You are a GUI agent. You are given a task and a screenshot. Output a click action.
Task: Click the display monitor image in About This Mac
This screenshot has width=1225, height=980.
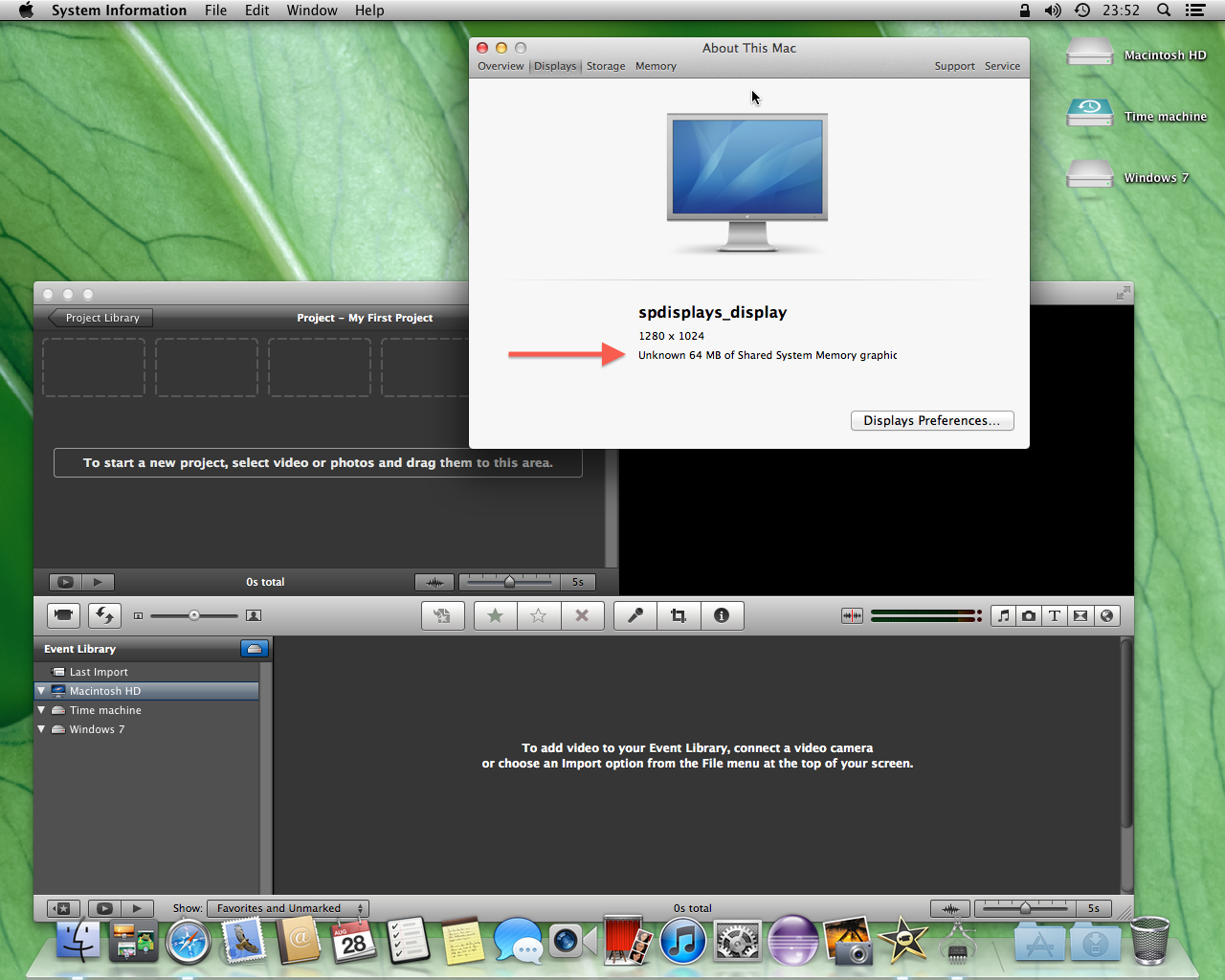pos(747,182)
